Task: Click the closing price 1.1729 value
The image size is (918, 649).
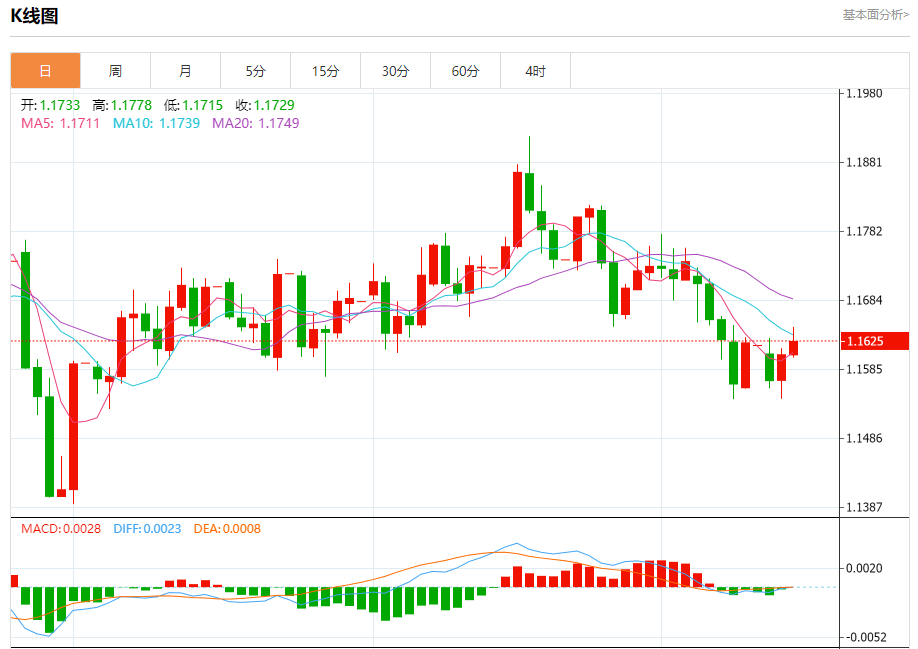Action: coord(274,105)
